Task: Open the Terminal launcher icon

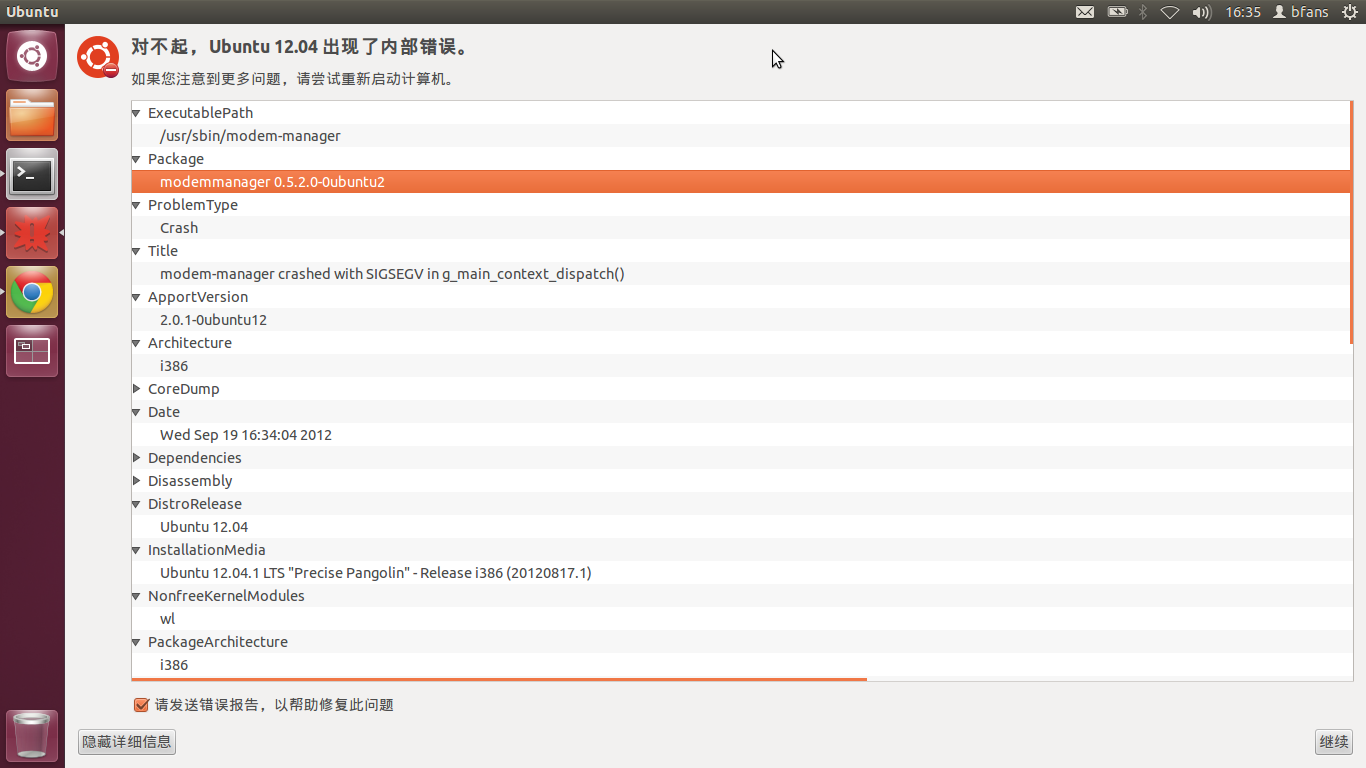Action: tap(32, 174)
